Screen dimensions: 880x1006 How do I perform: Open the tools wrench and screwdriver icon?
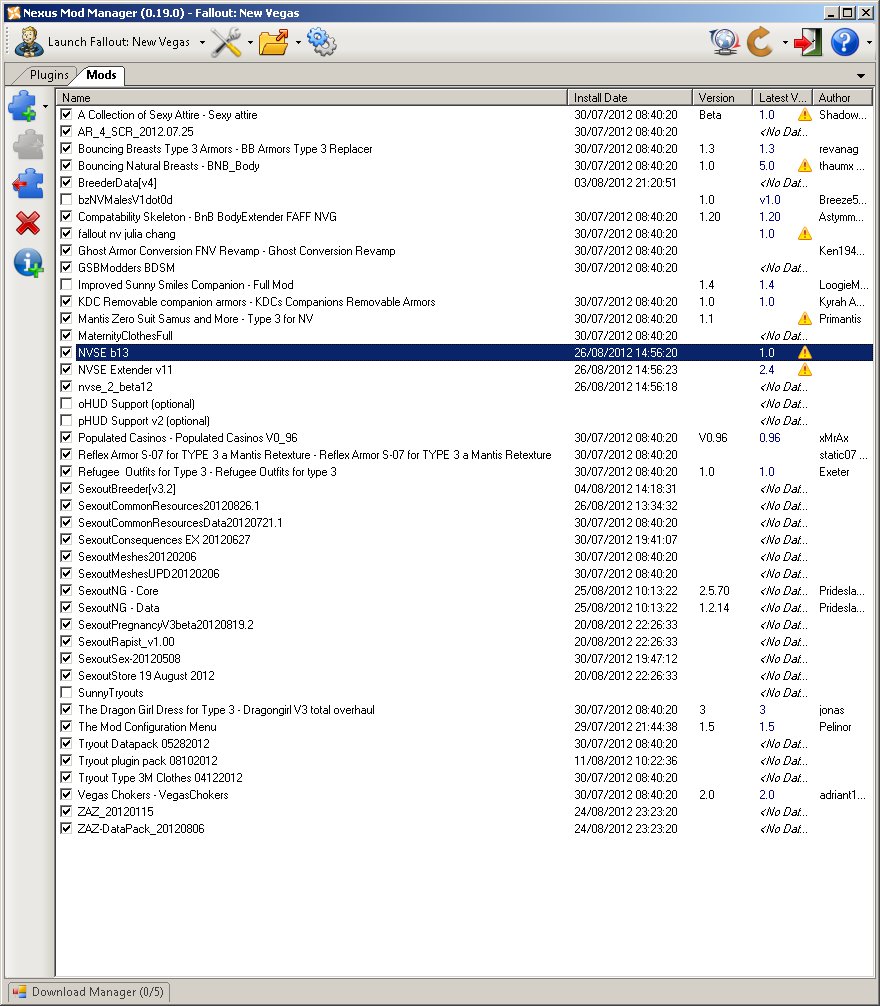(x=226, y=43)
